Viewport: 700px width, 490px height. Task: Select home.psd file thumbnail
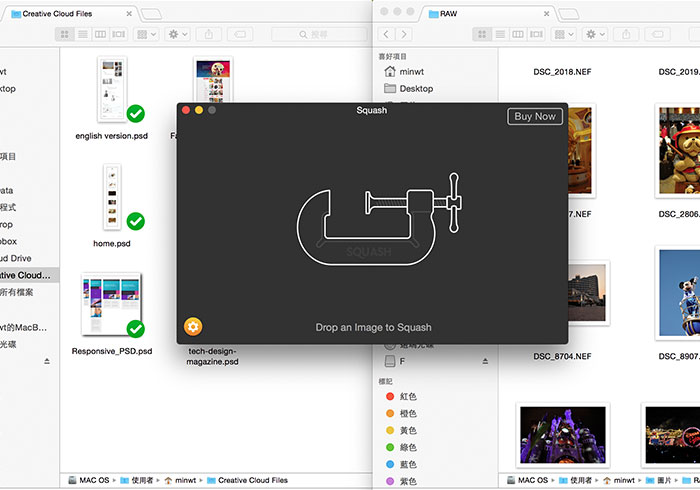pyautogui.click(x=112, y=197)
